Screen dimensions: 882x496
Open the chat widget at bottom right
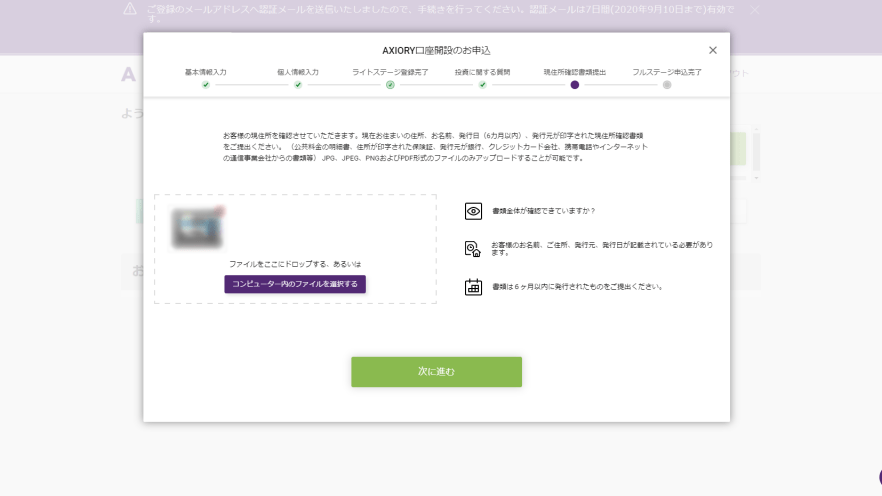878,477
